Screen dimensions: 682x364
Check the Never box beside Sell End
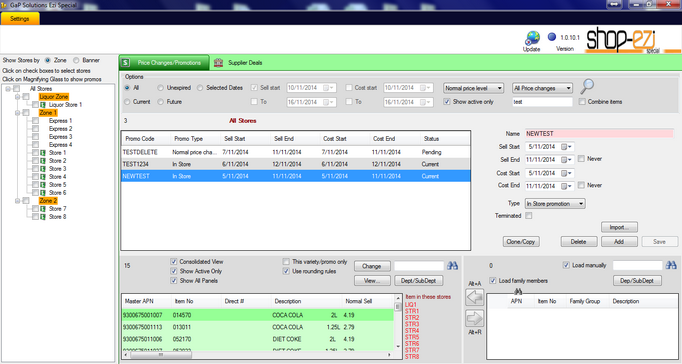pos(581,159)
